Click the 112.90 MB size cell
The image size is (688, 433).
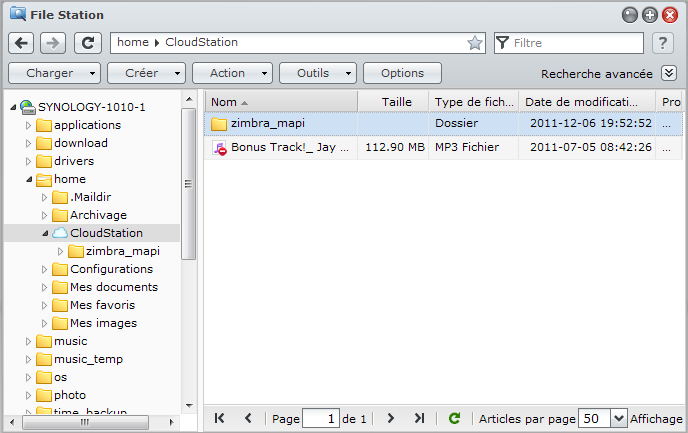[x=395, y=147]
